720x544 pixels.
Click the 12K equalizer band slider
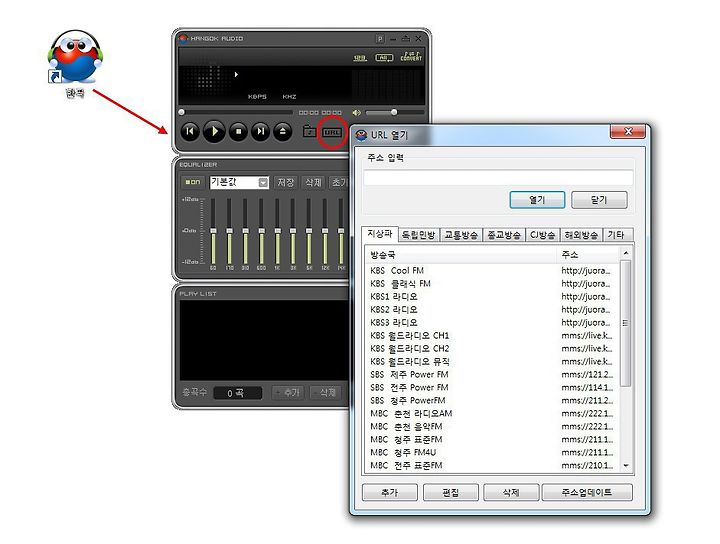point(325,231)
